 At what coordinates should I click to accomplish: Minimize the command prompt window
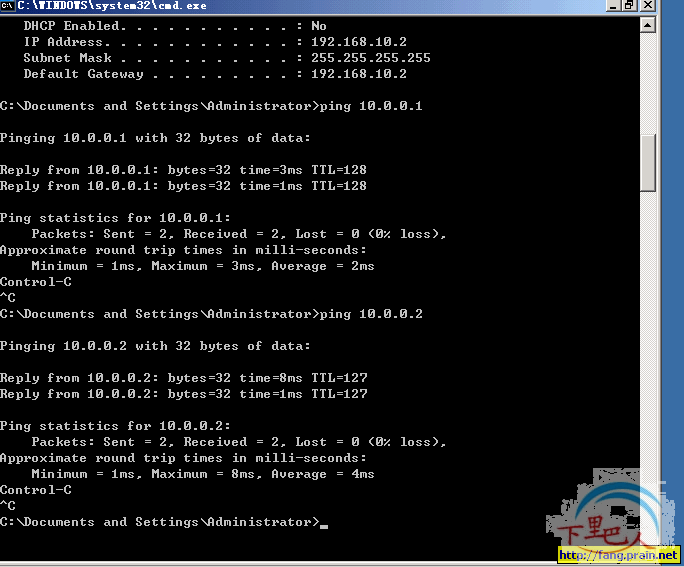tap(613, 7)
